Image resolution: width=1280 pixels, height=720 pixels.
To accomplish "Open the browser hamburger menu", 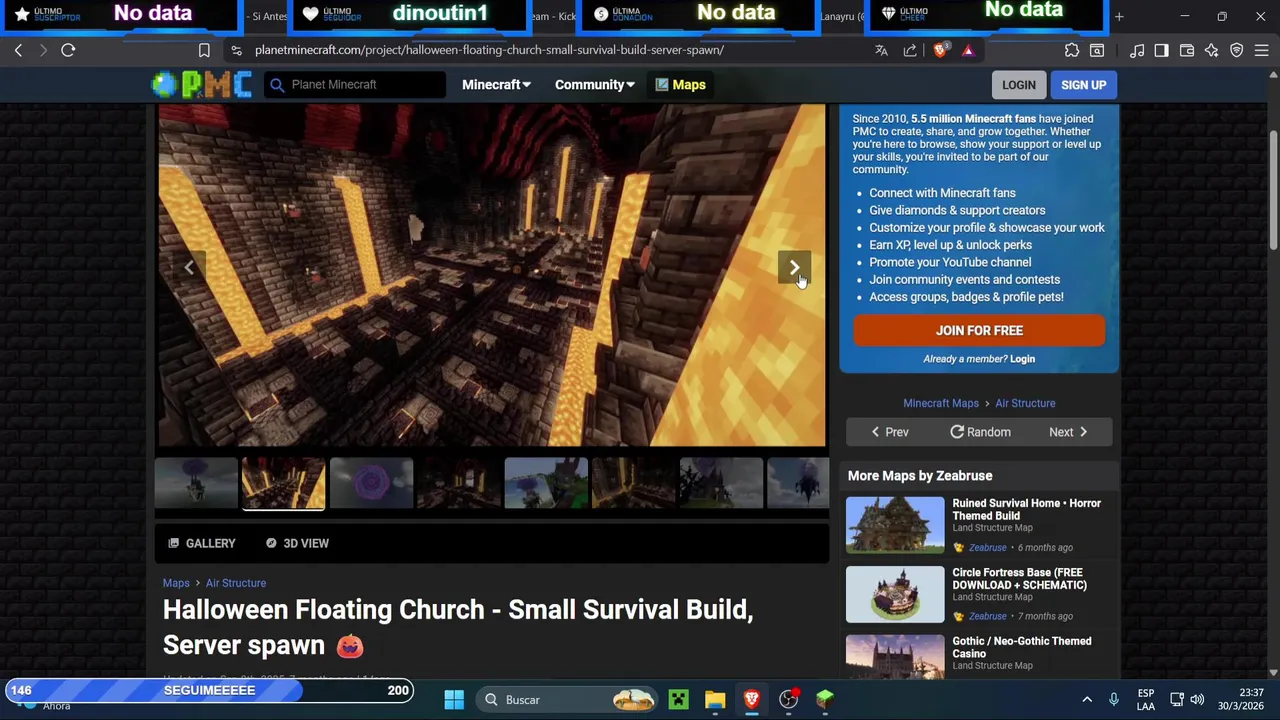I will pos(1262,50).
